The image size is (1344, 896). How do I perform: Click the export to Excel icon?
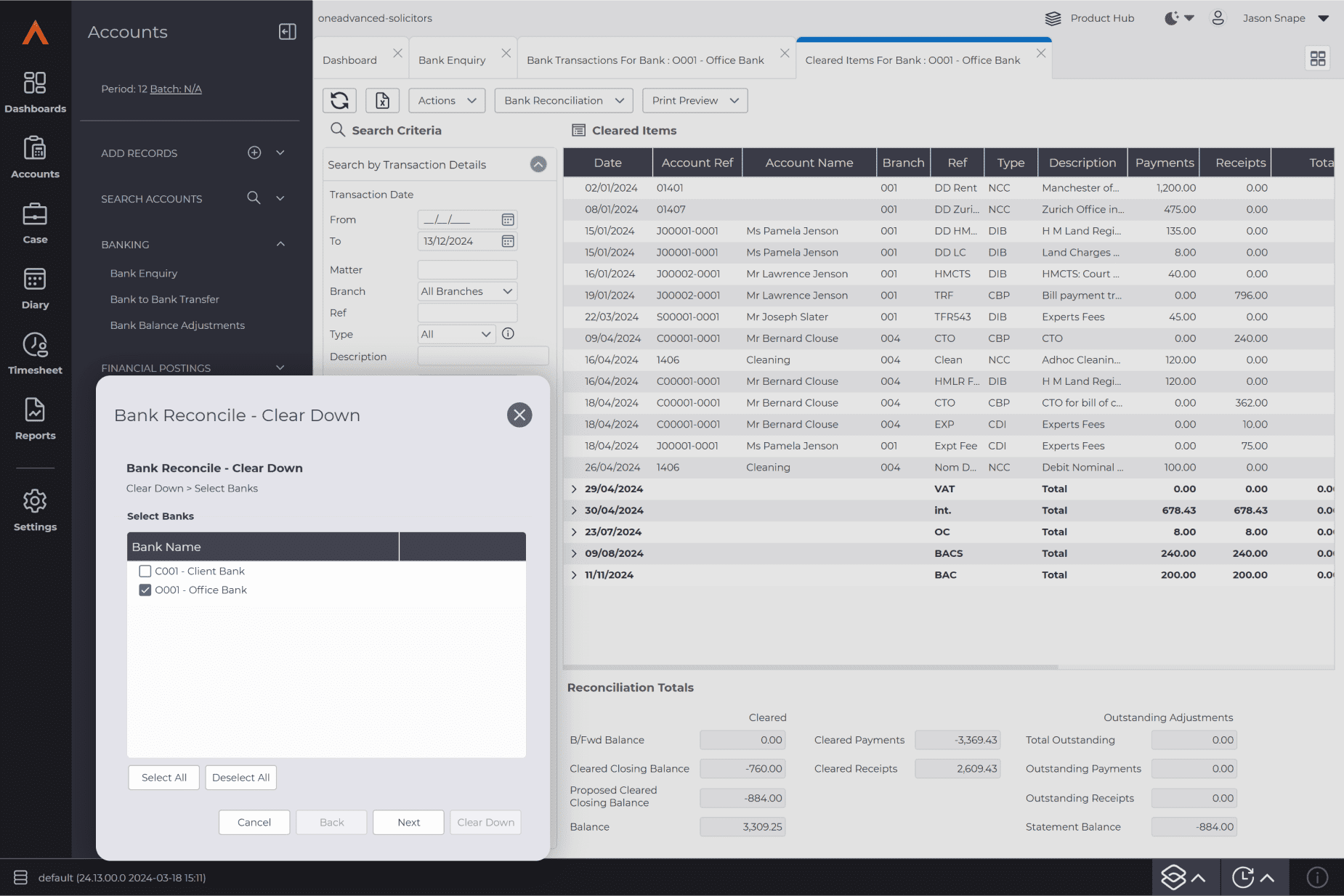coord(382,100)
